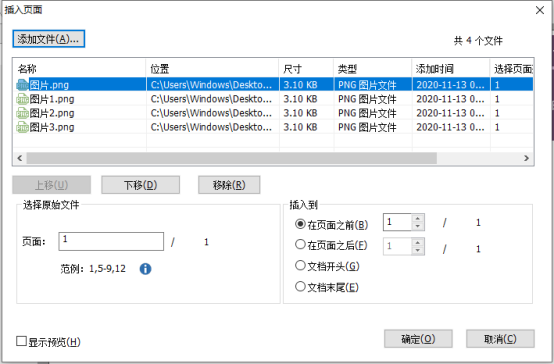Click the added time cell of 图片3.png
Screen dimensions: 554x364
coord(451,127)
